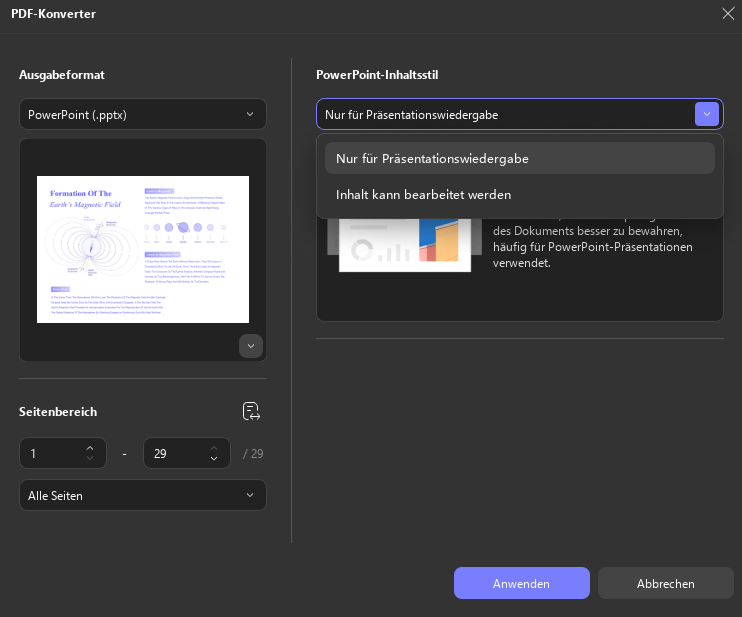Viewport: 742px width, 617px height.
Task: Click the page range swap icon beside Seitenbereich
Action: 251,411
